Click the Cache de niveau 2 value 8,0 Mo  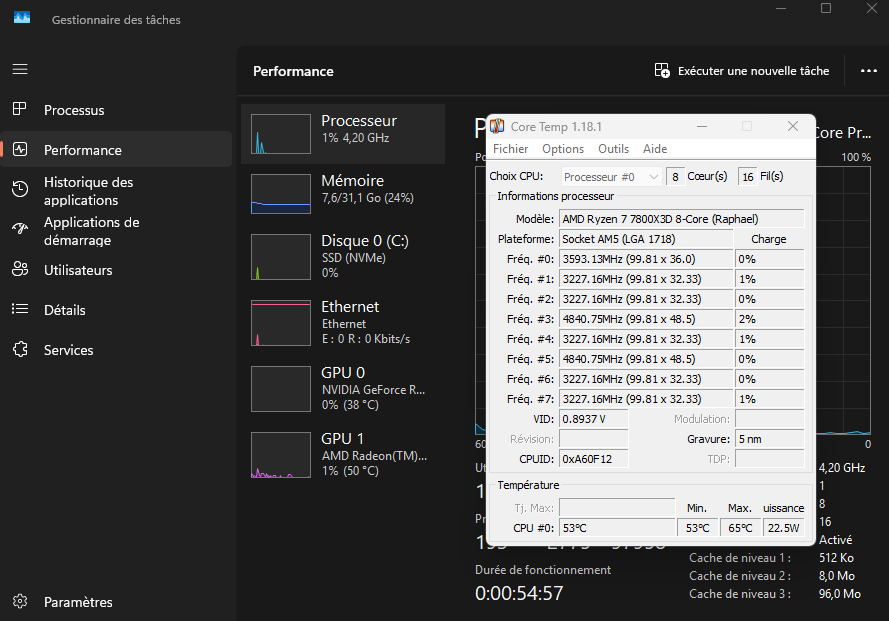tap(837, 576)
